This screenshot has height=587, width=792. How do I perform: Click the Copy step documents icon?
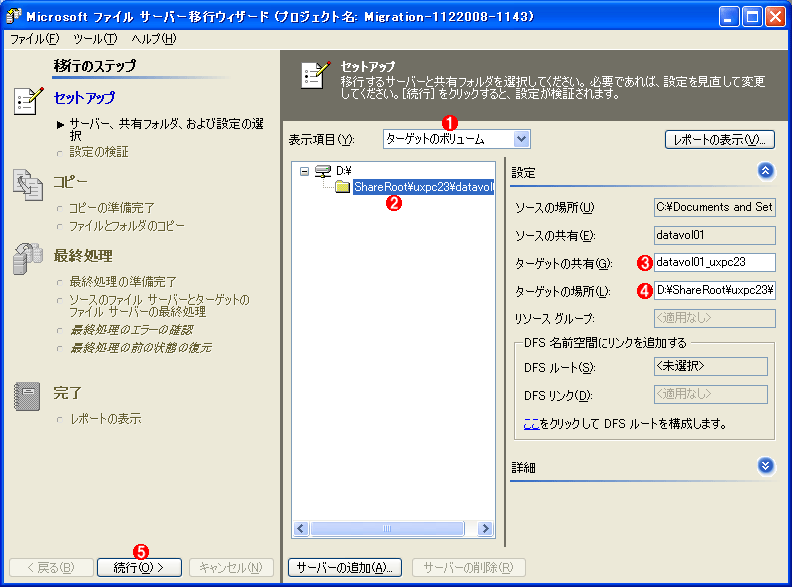point(28,185)
